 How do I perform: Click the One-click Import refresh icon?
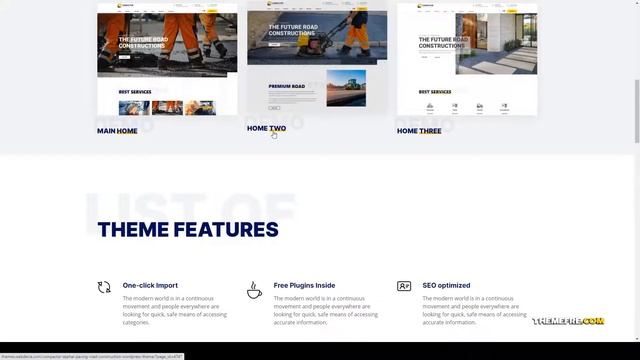click(x=104, y=287)
